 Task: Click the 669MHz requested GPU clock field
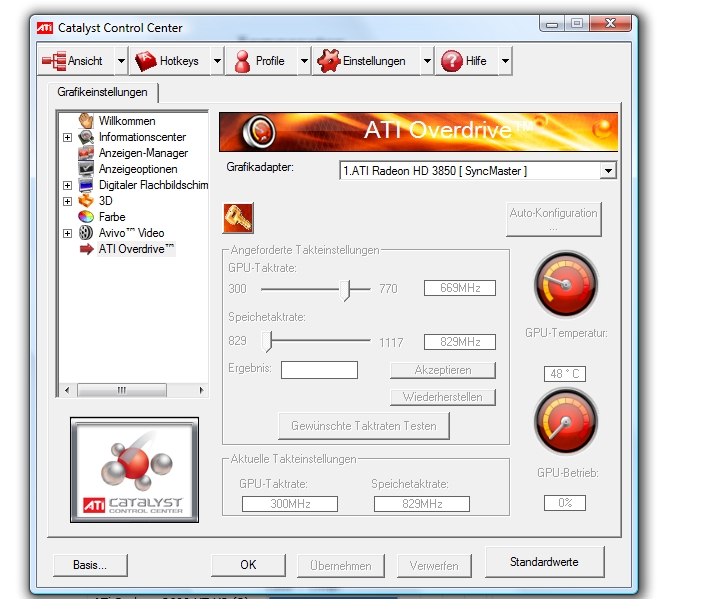(460, 288)
